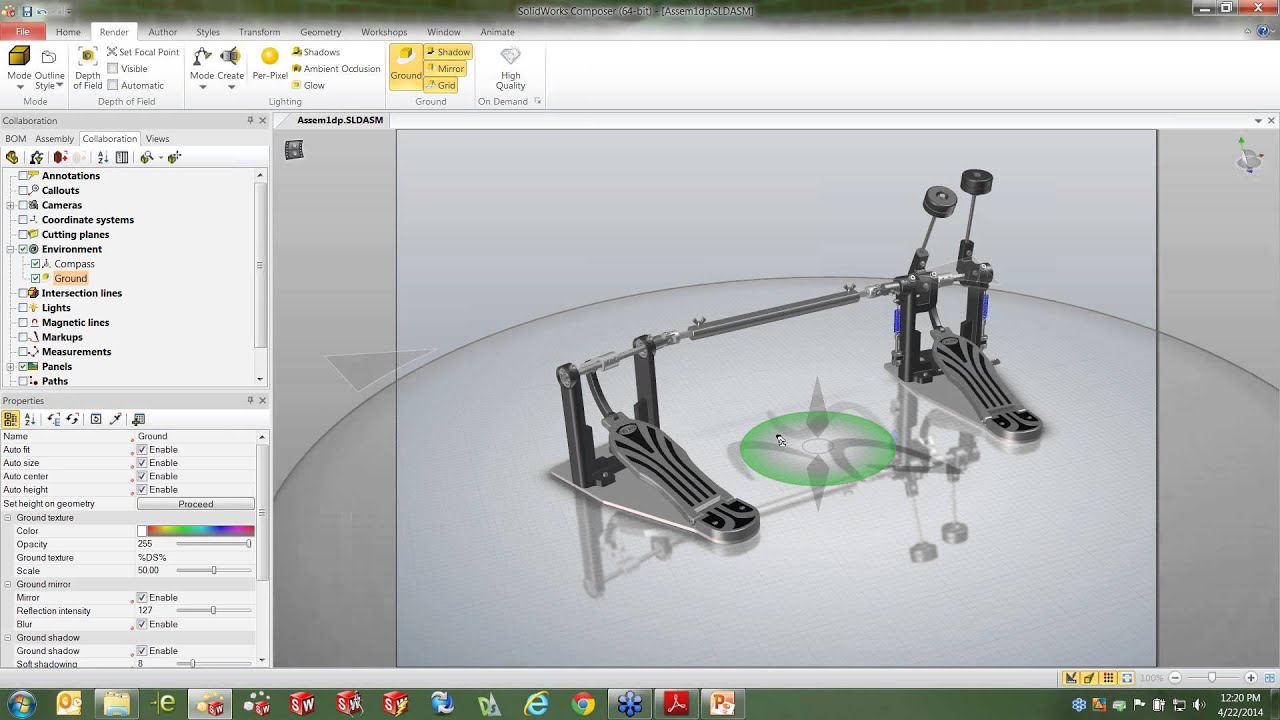
Task: Click the zoom in plus button
Action: 1250,678
